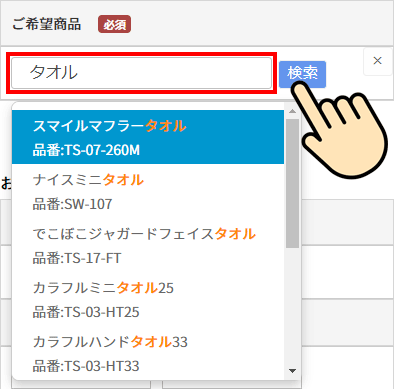The width and height of the screenshot is (394, 389).
Task: Pick カラフルミニタオル25 TS-03-HT25 suggestion
Action: pyautogui.click(x=148, y=300)
